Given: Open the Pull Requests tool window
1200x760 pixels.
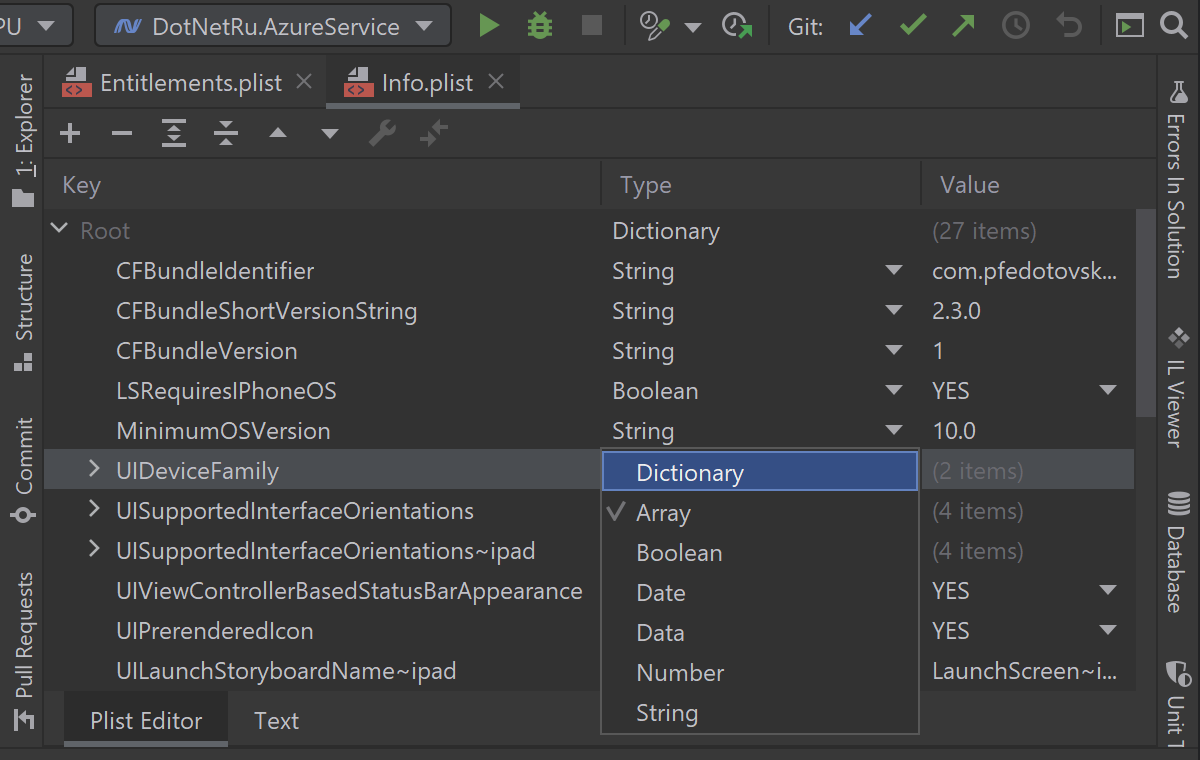Looking at the screenshot, I should [22, 650].
